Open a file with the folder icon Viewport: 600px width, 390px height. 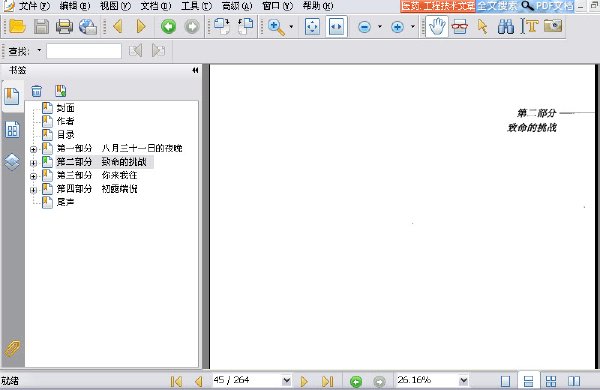(x=17, y=27)
